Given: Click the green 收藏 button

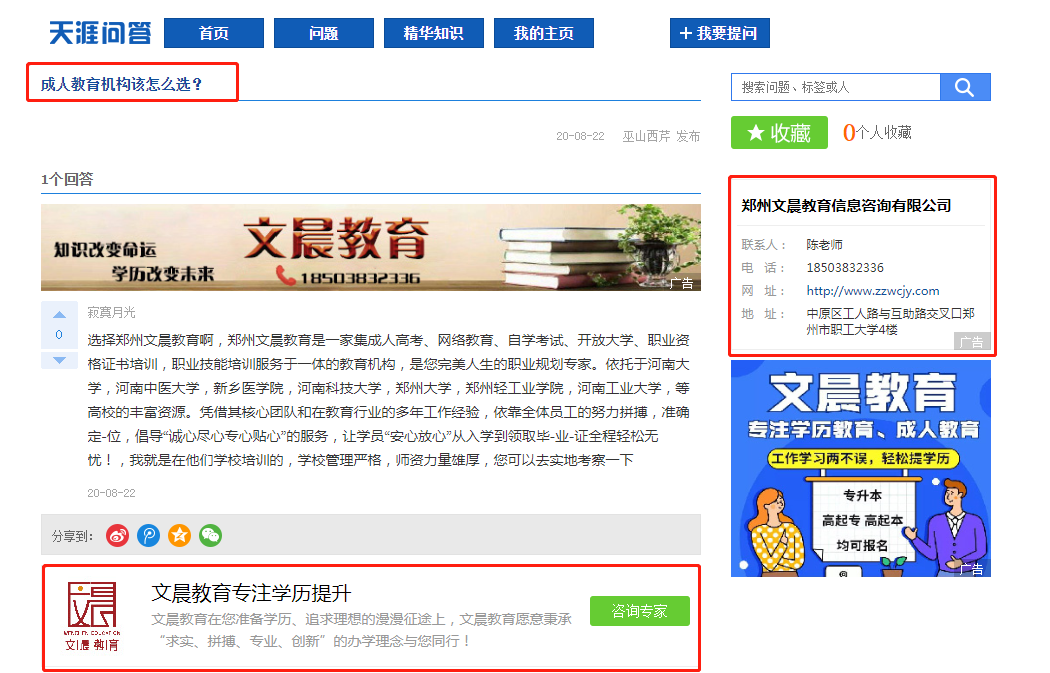Looking at the screenshot, I should [779, 133].
